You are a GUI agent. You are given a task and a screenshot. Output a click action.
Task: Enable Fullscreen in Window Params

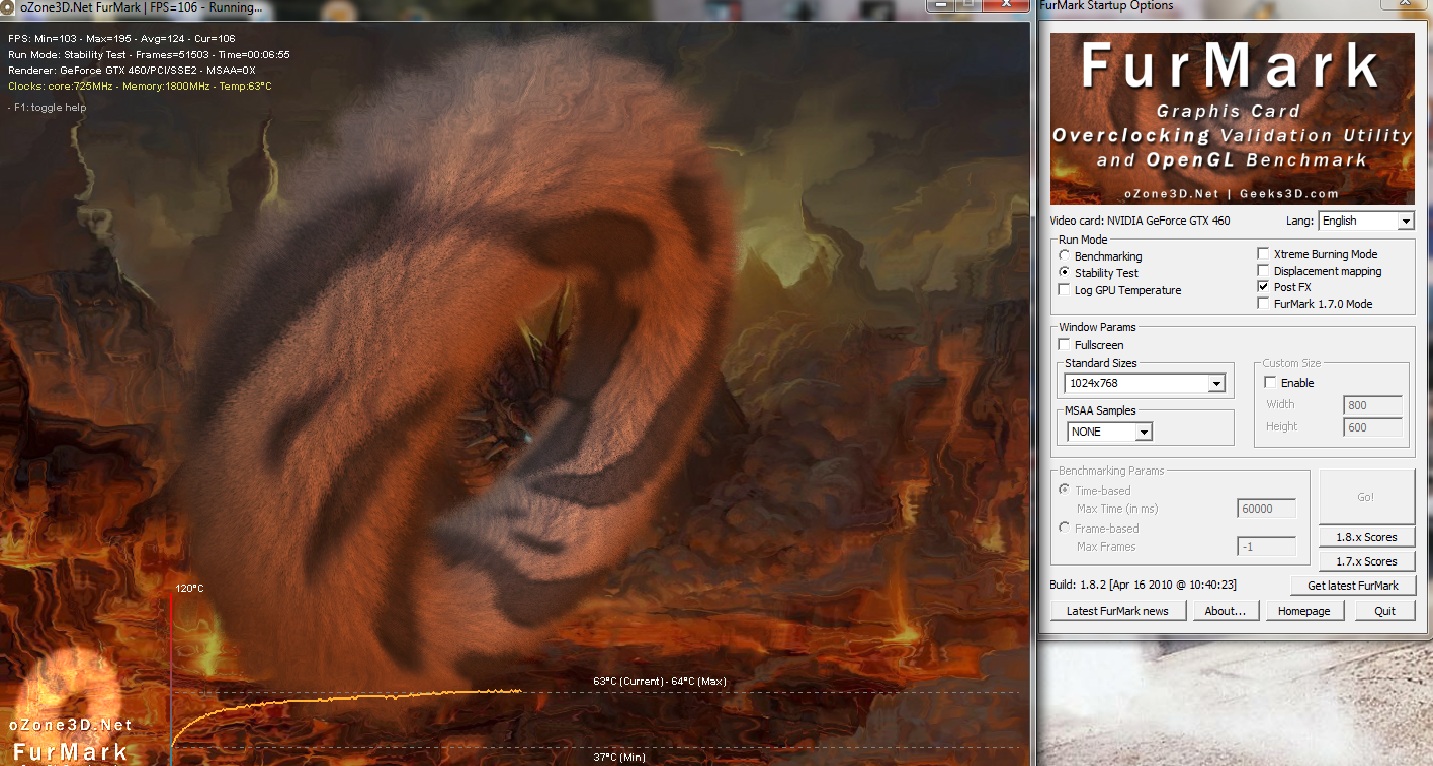1065,345
